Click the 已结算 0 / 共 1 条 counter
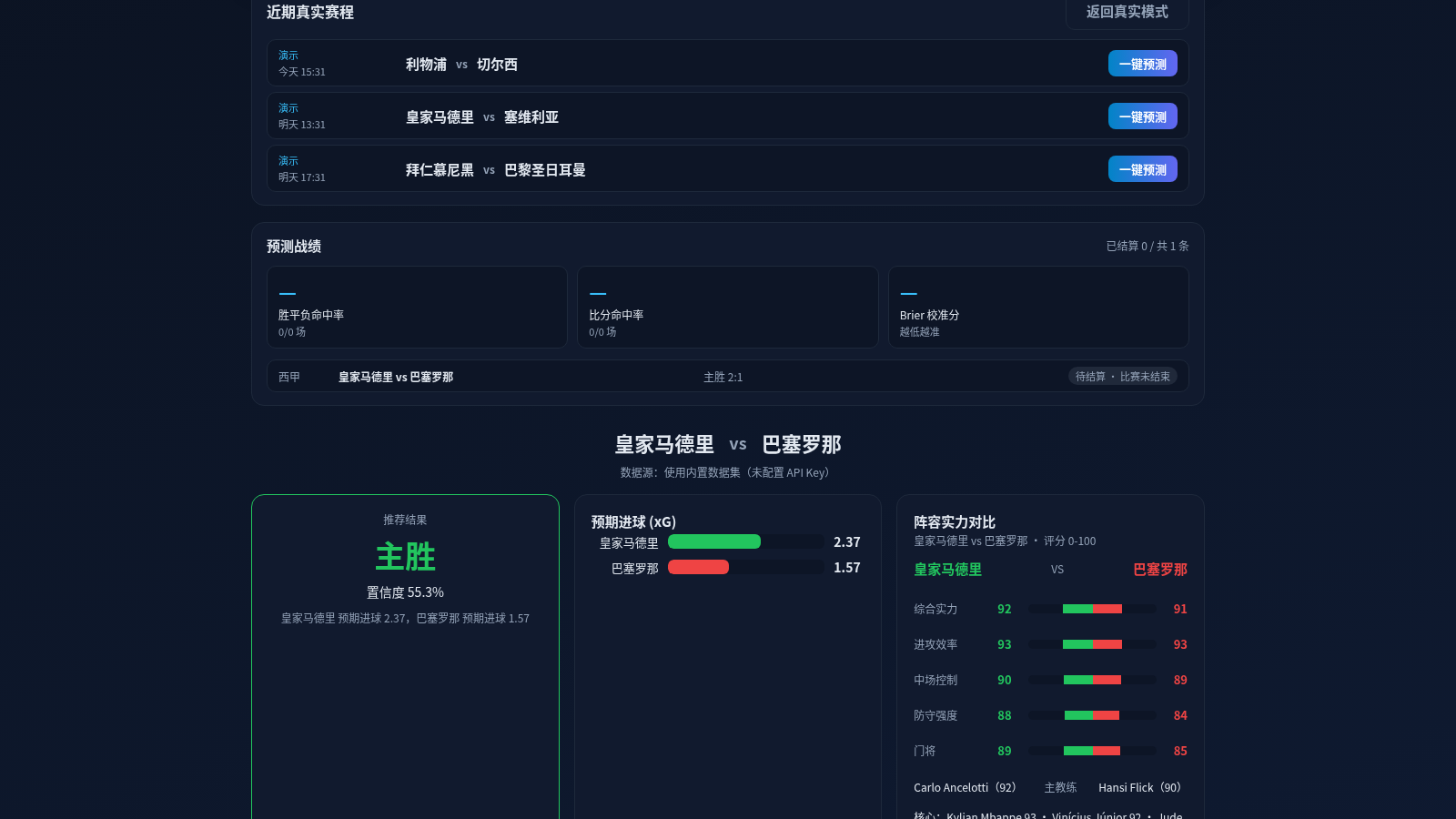Screen dimensions: 1456x819 tap(1148, 246)
